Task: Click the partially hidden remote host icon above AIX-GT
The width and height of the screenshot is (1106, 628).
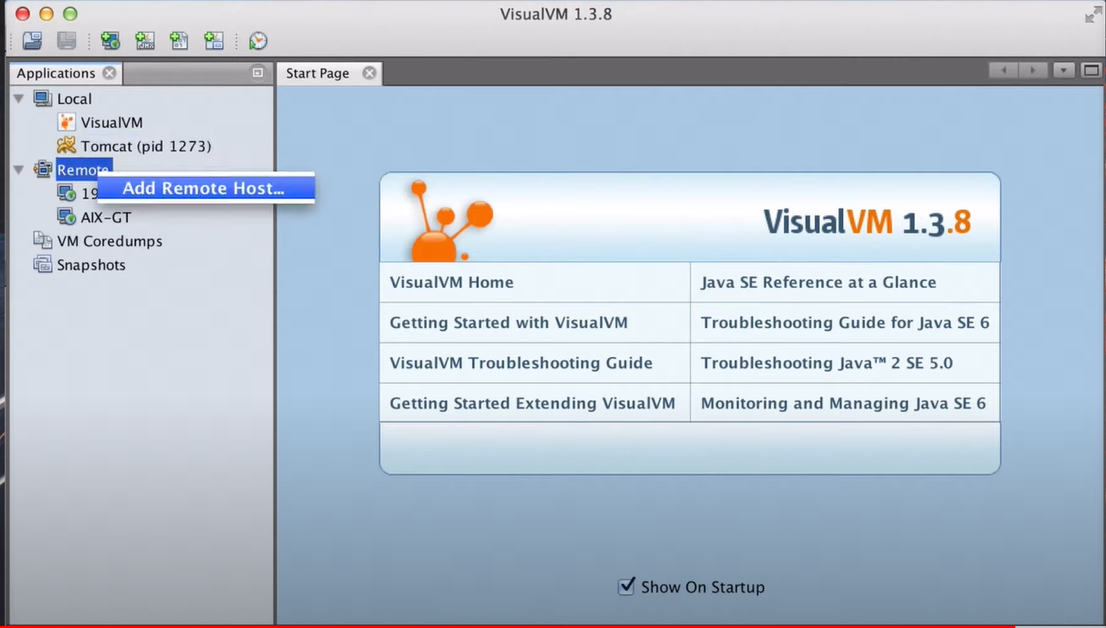Action: (67, 193)
